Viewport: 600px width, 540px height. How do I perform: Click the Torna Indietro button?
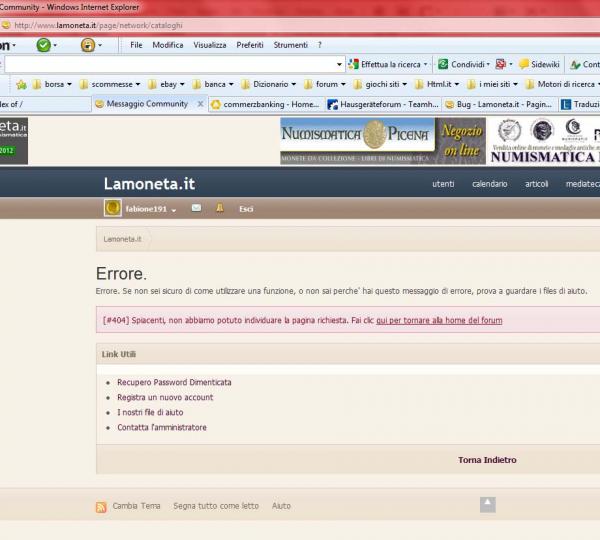click(x=487, y=460)
